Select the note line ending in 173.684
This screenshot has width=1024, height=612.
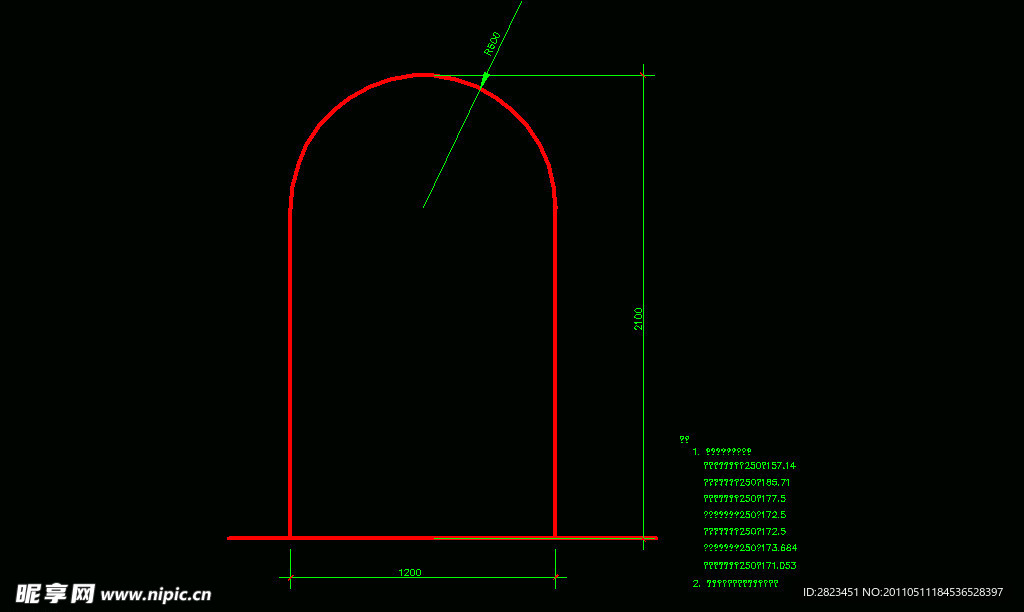click(x=750, y=548)
